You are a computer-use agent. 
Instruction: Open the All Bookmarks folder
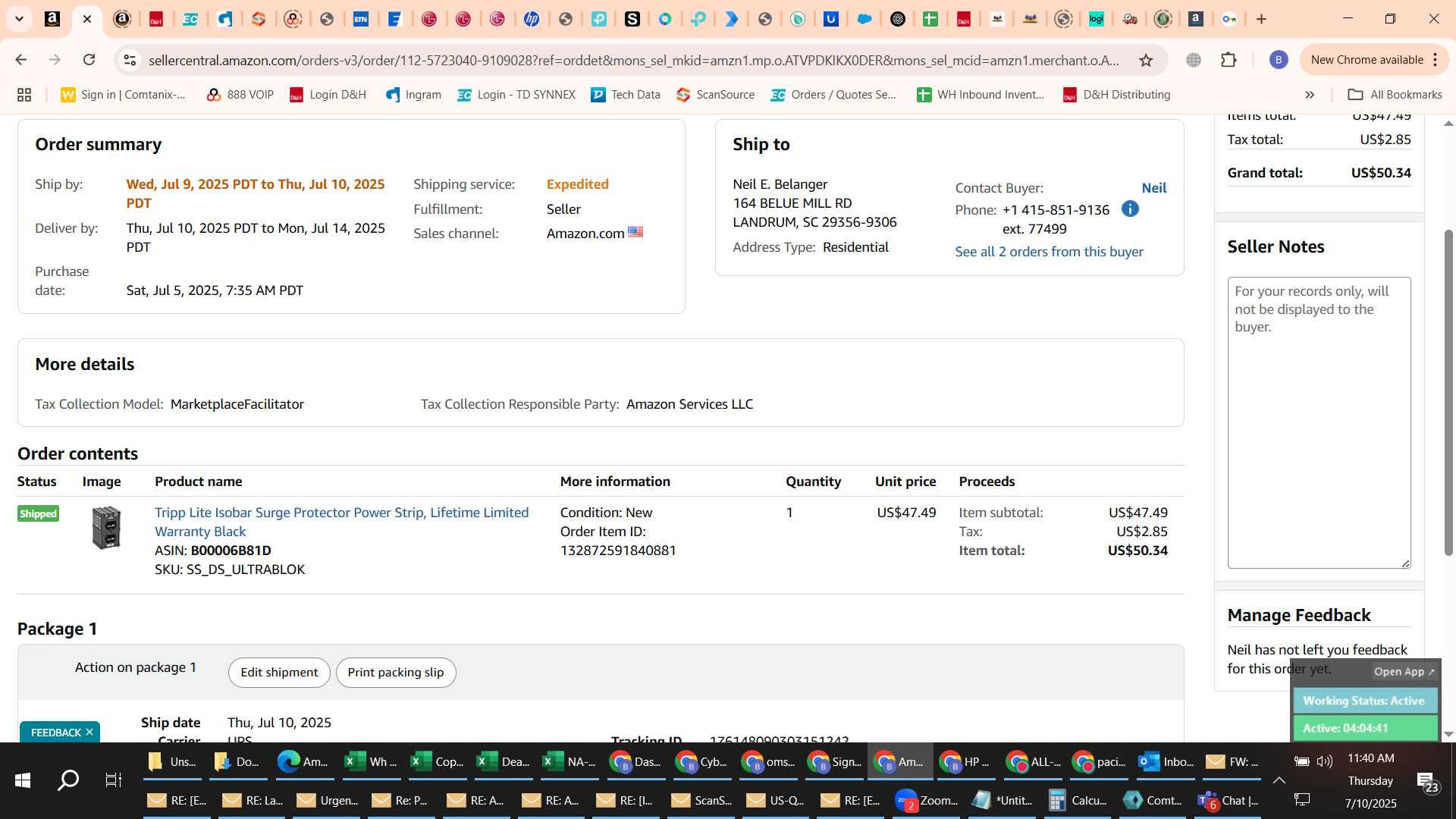point(1395,95)
